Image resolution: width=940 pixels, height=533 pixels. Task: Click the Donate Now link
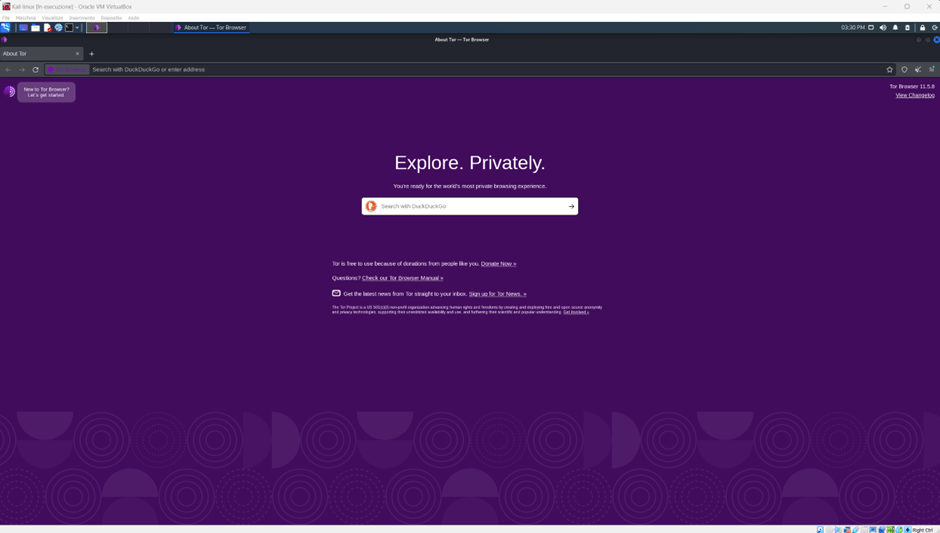tap(498, 264)
